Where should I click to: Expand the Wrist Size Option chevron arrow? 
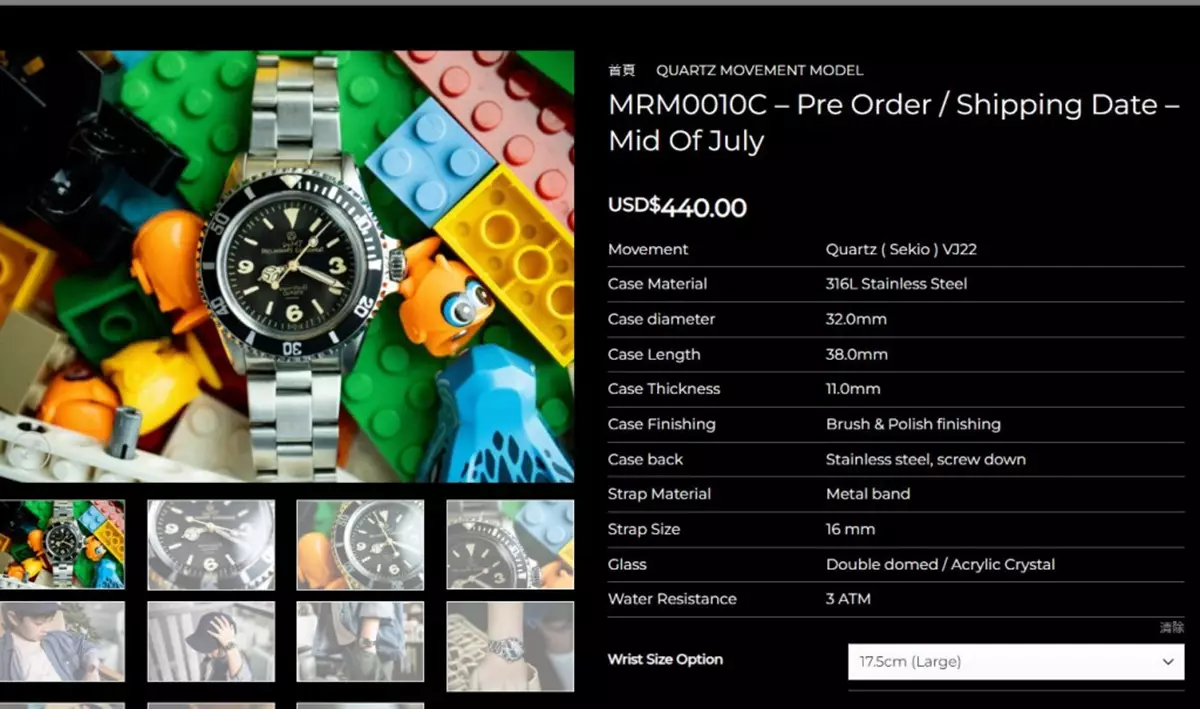[x=1168, y=662]
